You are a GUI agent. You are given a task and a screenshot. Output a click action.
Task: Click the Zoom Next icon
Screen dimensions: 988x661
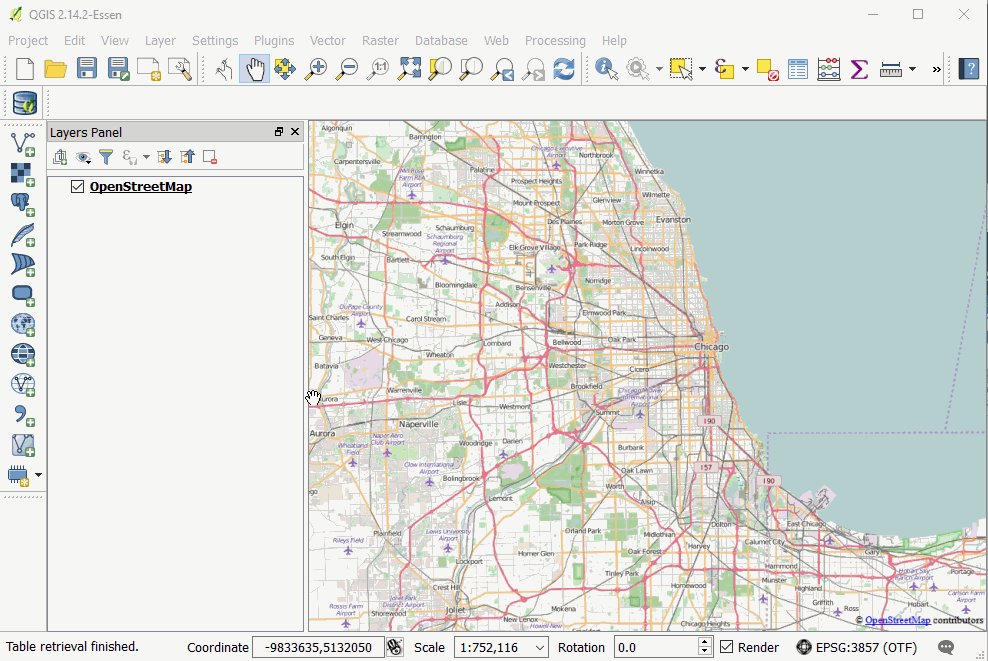(x=533, y=68)
